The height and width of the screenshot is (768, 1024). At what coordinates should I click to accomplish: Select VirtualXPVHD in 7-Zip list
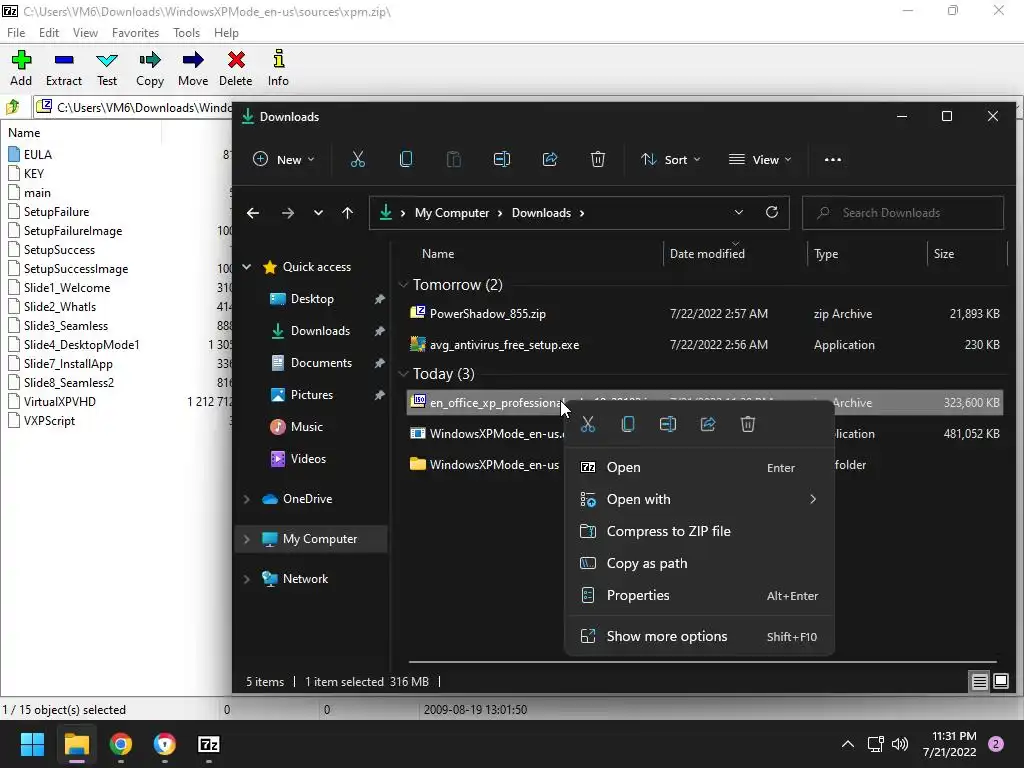coord(59,402)
